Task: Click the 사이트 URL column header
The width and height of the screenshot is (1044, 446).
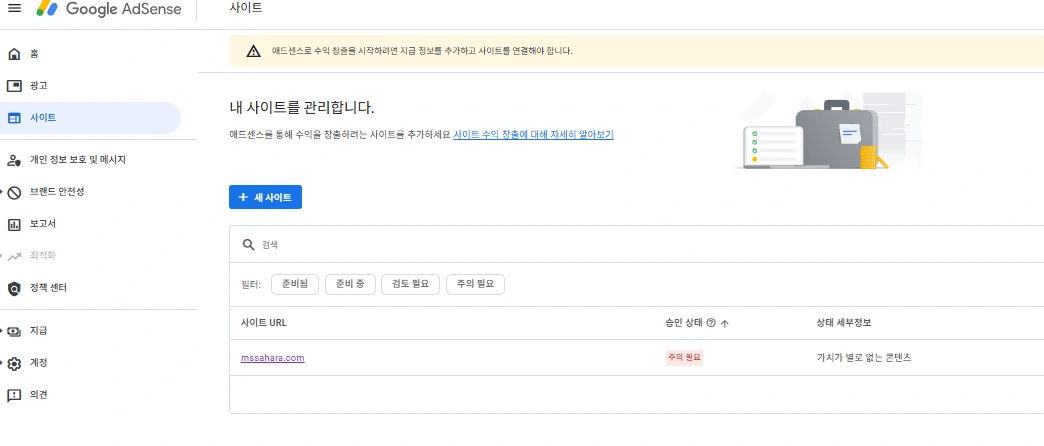Action: click(x=264, y=323)
